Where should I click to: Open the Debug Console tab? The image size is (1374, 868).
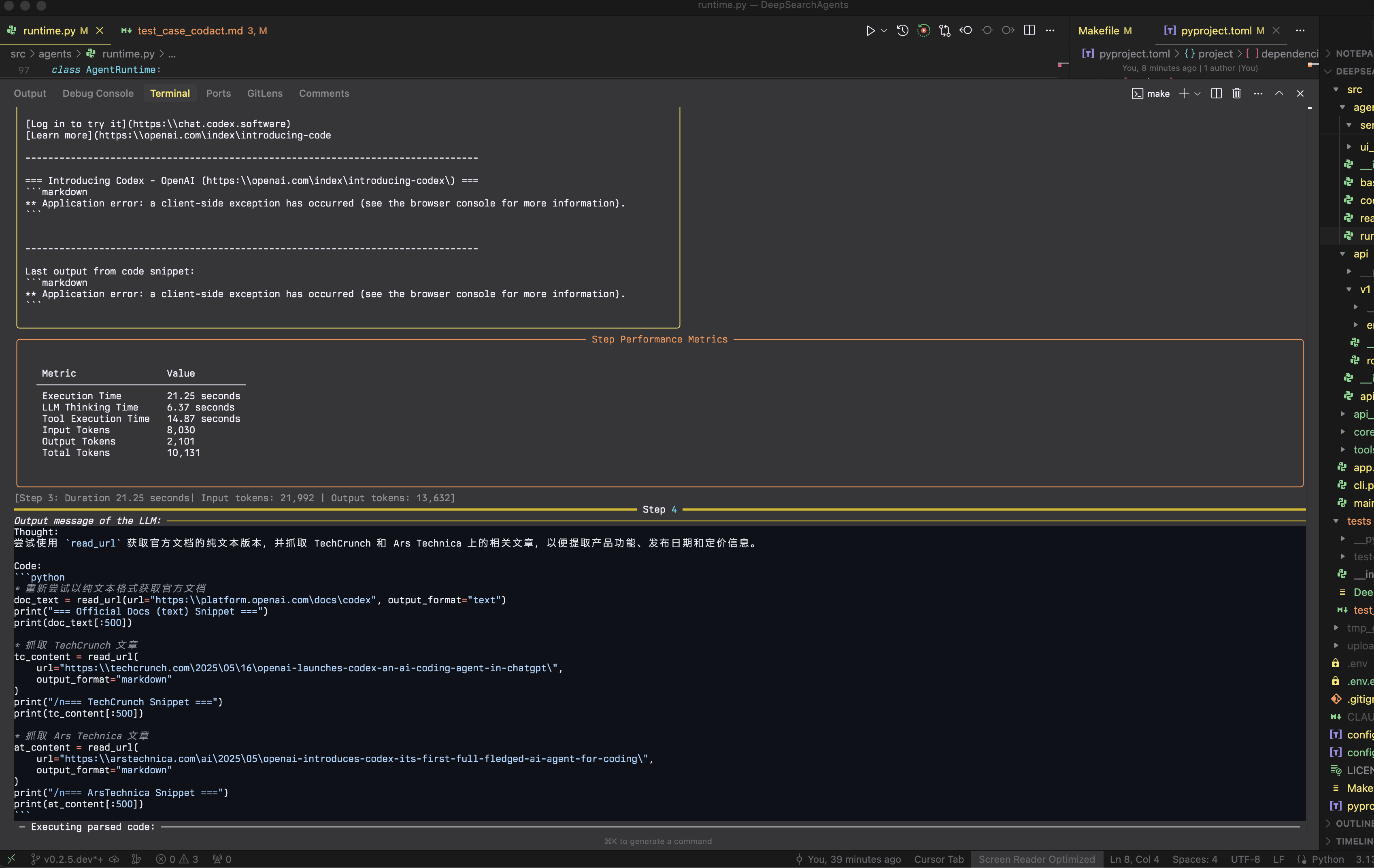[x=98, y=94]
